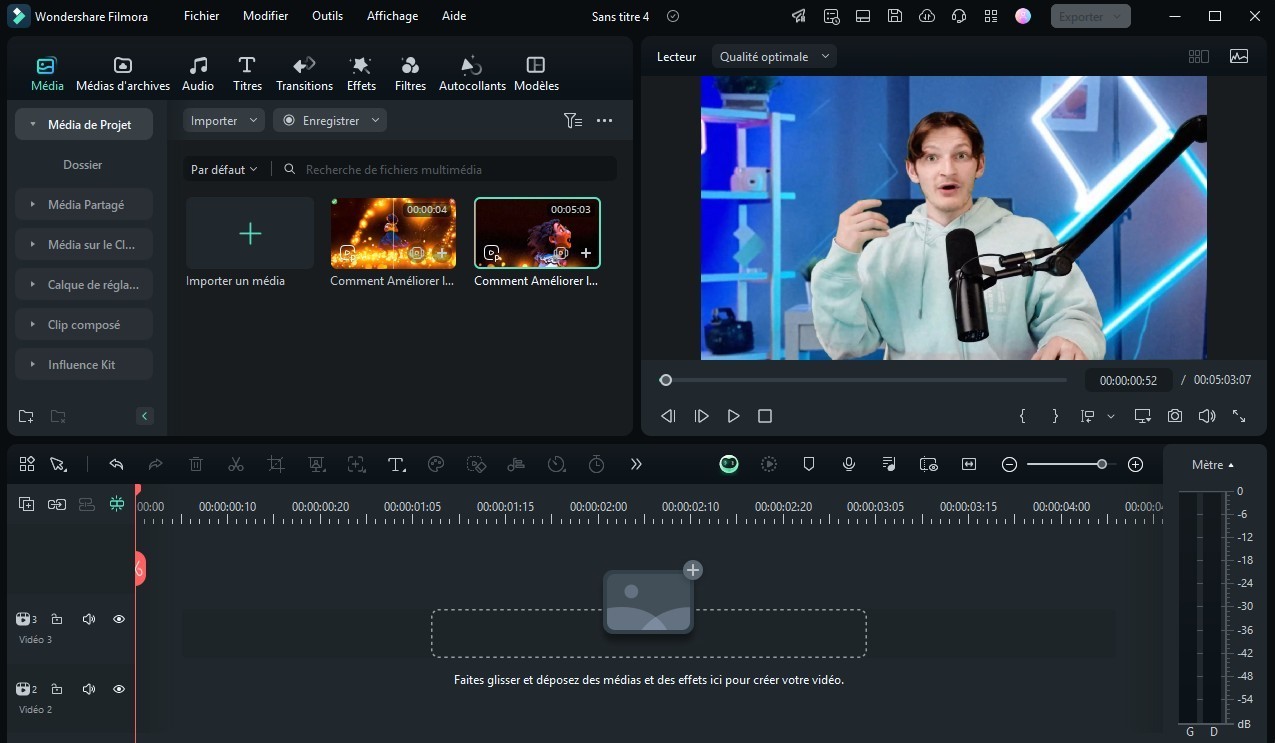
Task: Step back one frame in player
Action: [669, 416]
